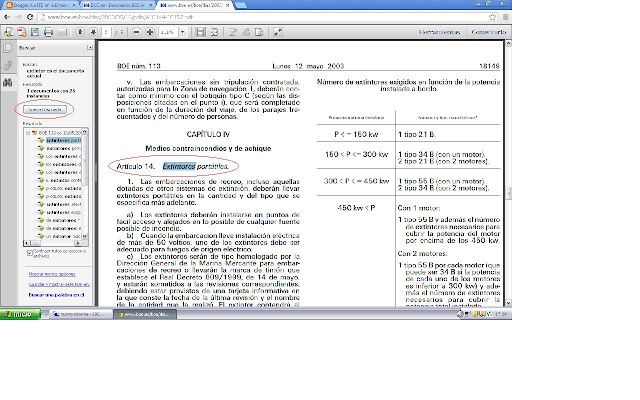Open Herramientas pane
The width and height of the screenshot is (640, 400).
click(x=439, y=32)
